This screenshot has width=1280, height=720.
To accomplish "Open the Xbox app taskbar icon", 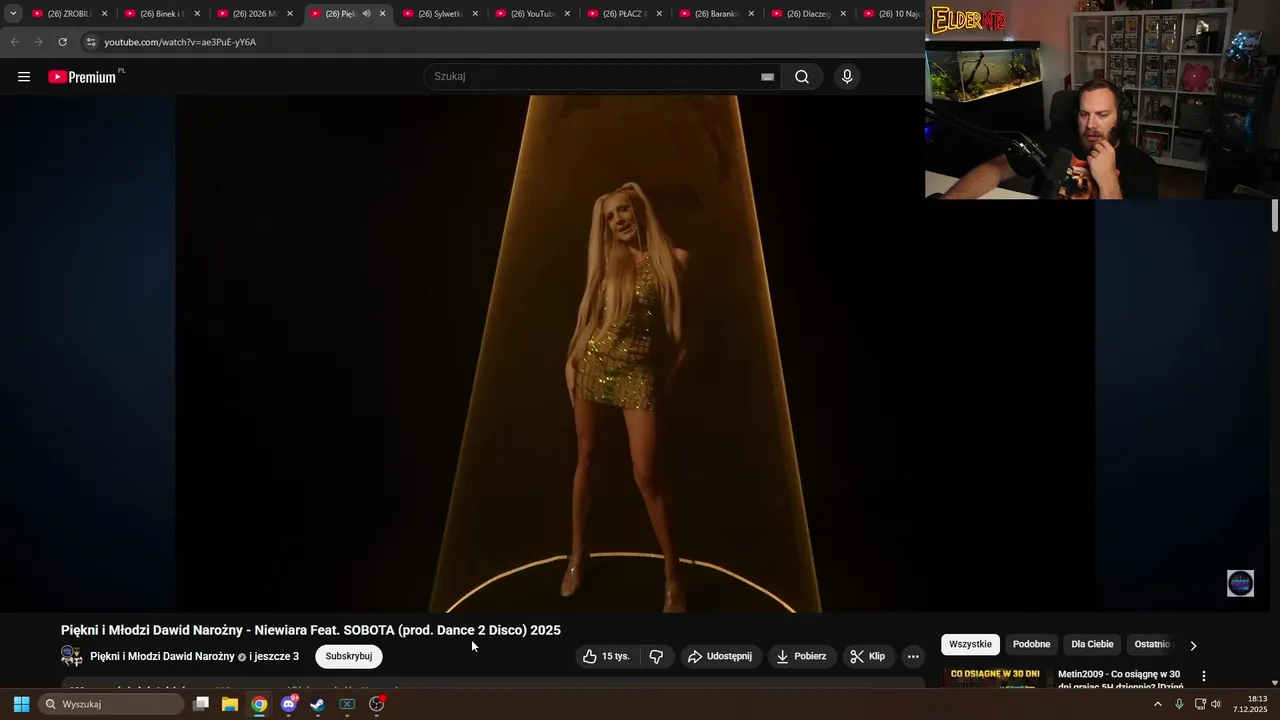I will click(347, 704).
